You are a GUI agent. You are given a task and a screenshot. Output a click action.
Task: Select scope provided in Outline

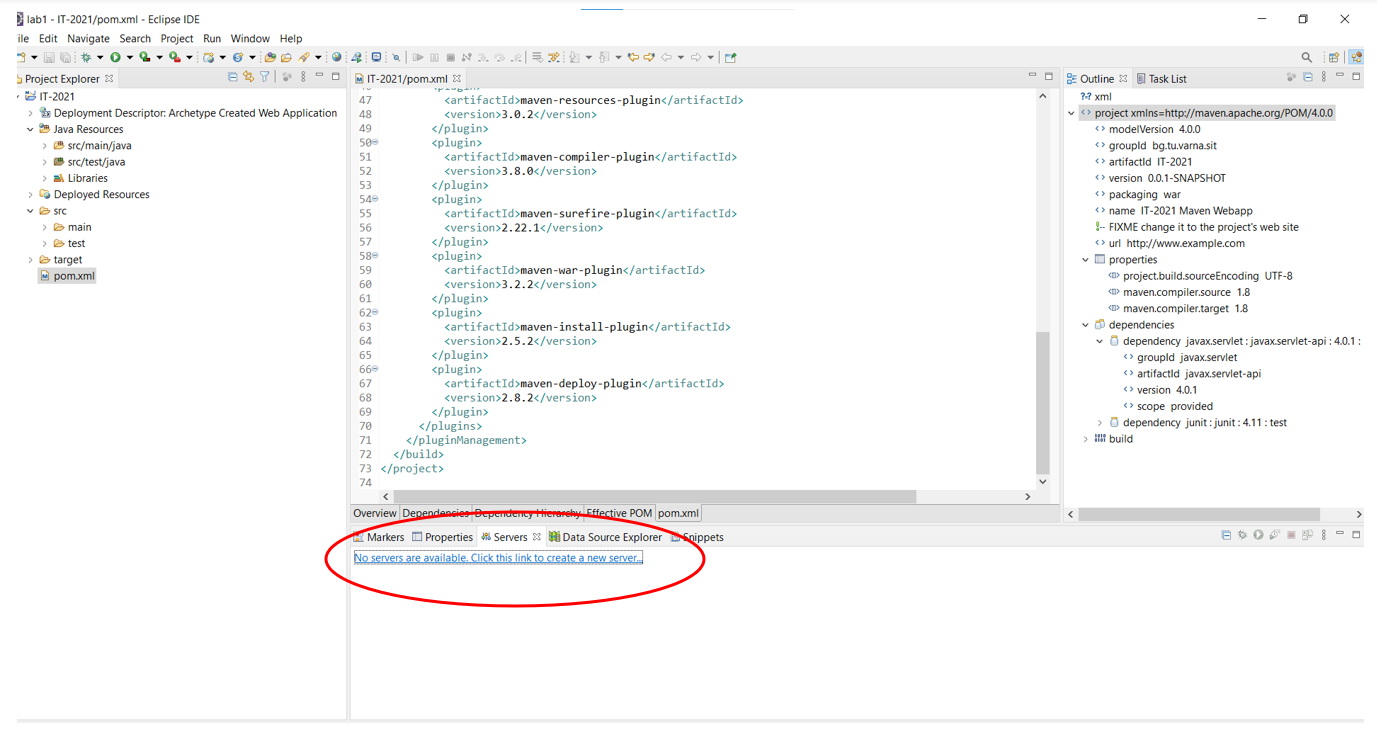(x=1168, y=406)
